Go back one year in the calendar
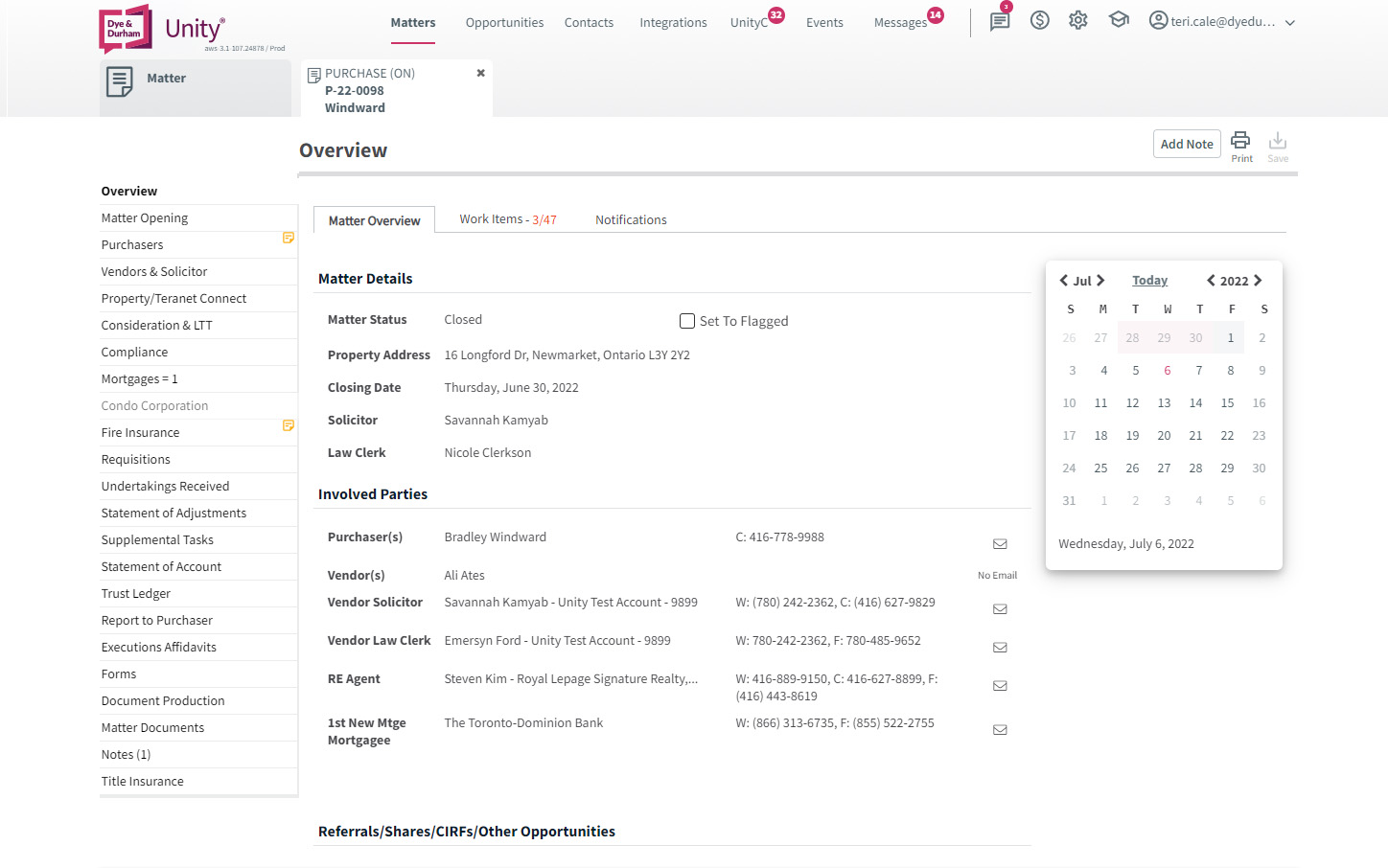Screen dimensions: 1389x868 (x=1211, y=280)
